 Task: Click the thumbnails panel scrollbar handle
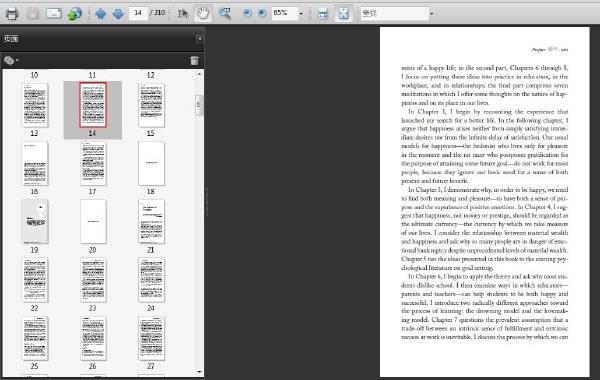coord(199,106)
